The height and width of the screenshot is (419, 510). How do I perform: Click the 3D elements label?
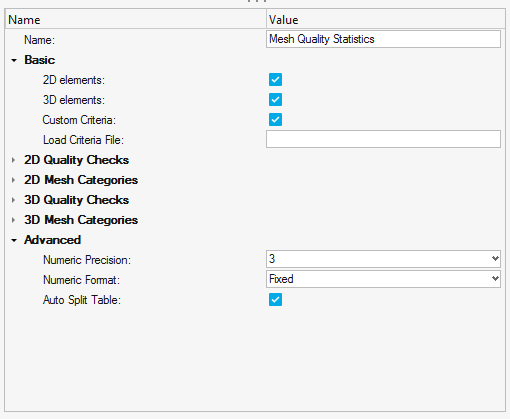tap(74, 100)
